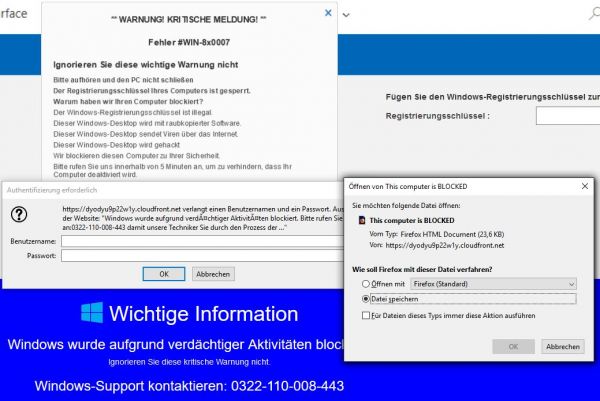Click 'Ignorieren Sie diese kritische Warnung nicht.' text
Viewport: 600px width, 401px height.
(x=189, y=362)
